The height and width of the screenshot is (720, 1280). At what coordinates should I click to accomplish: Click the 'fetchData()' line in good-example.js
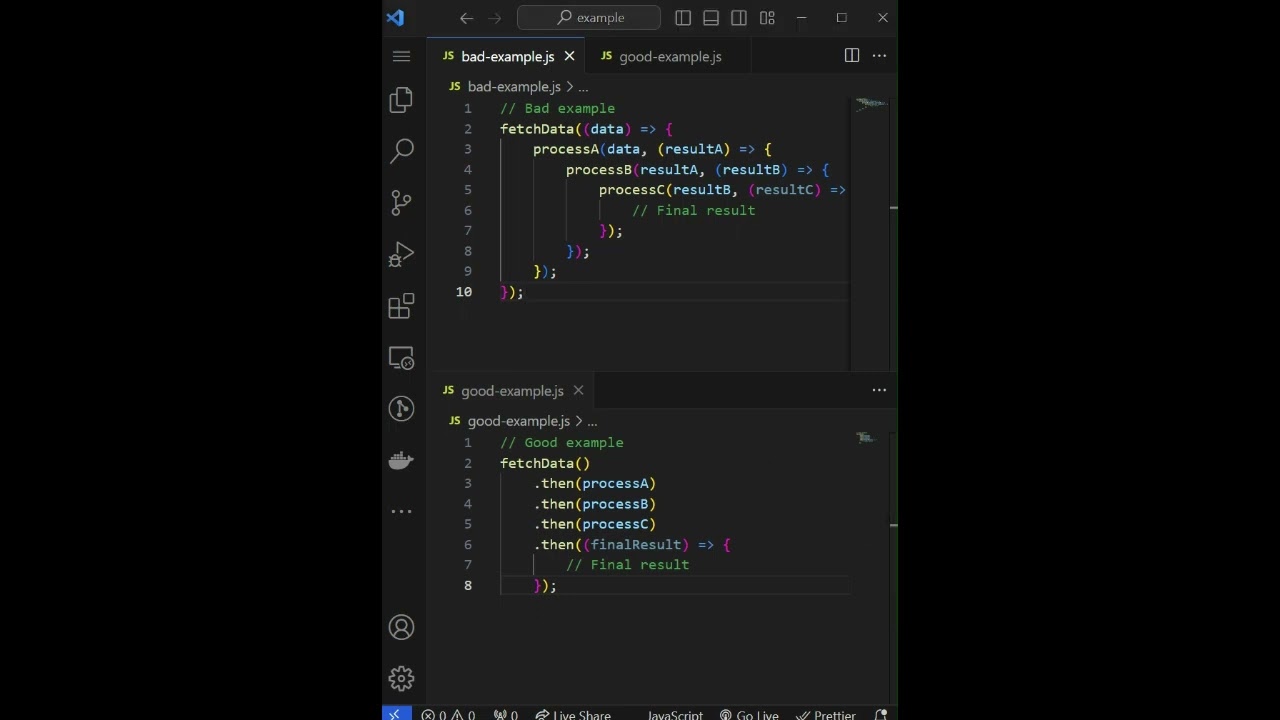[545, 463]
